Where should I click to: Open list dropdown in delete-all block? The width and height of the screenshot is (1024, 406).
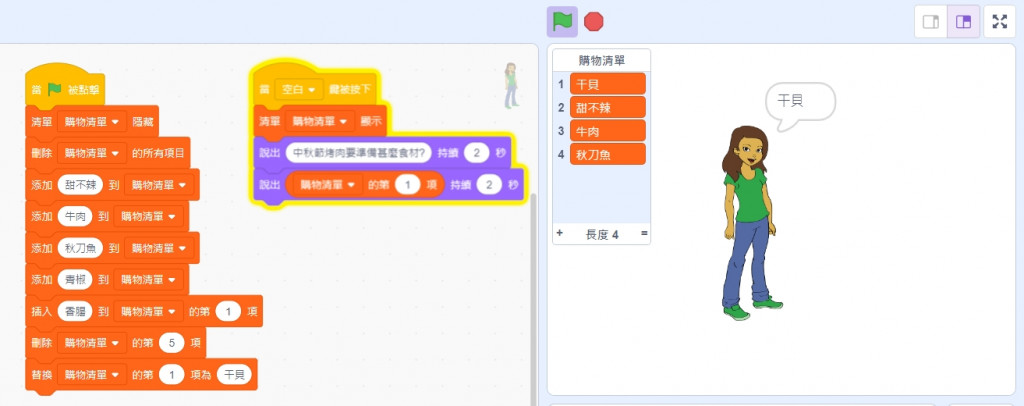tap(91, 153)
